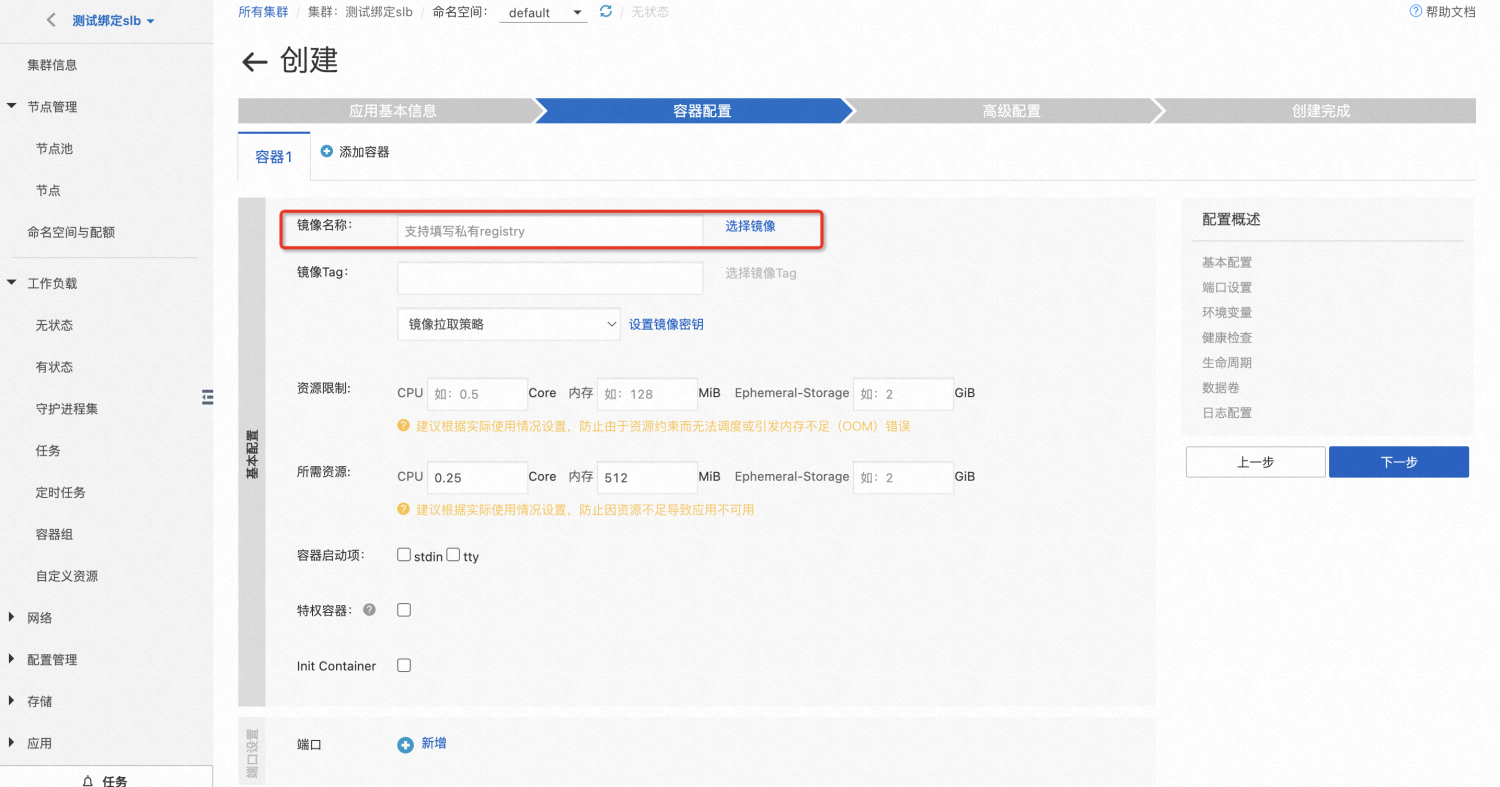Click the blue plus icon beside 新增
Image resolution: width=1500 pixels, height=787 pixels.
405,745
